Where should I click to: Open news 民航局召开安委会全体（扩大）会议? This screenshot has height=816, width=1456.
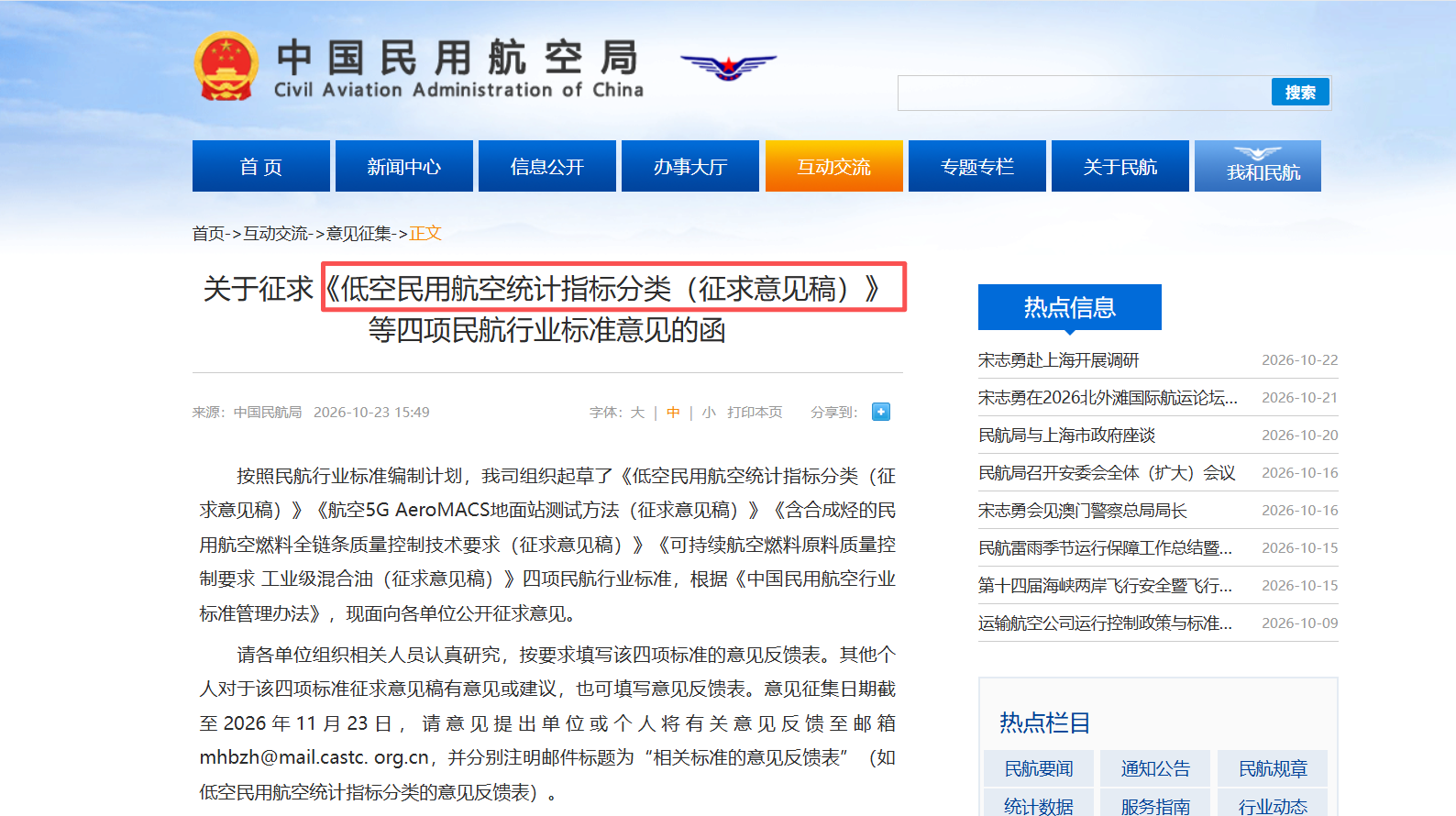(1107, 473)
